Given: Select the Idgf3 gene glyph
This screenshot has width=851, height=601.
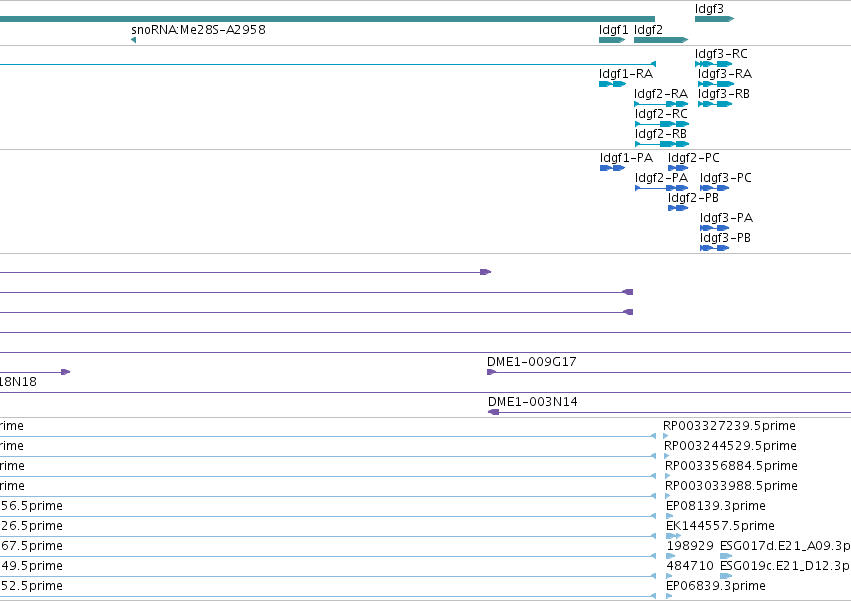Looking at the screenshot, I should point(714,19).
